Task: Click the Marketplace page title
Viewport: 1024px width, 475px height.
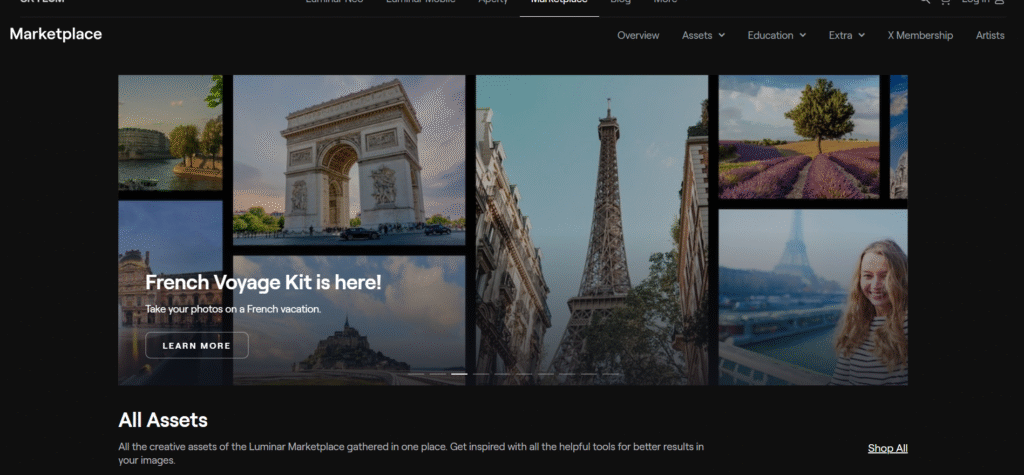Action: (x=56, y=34)
